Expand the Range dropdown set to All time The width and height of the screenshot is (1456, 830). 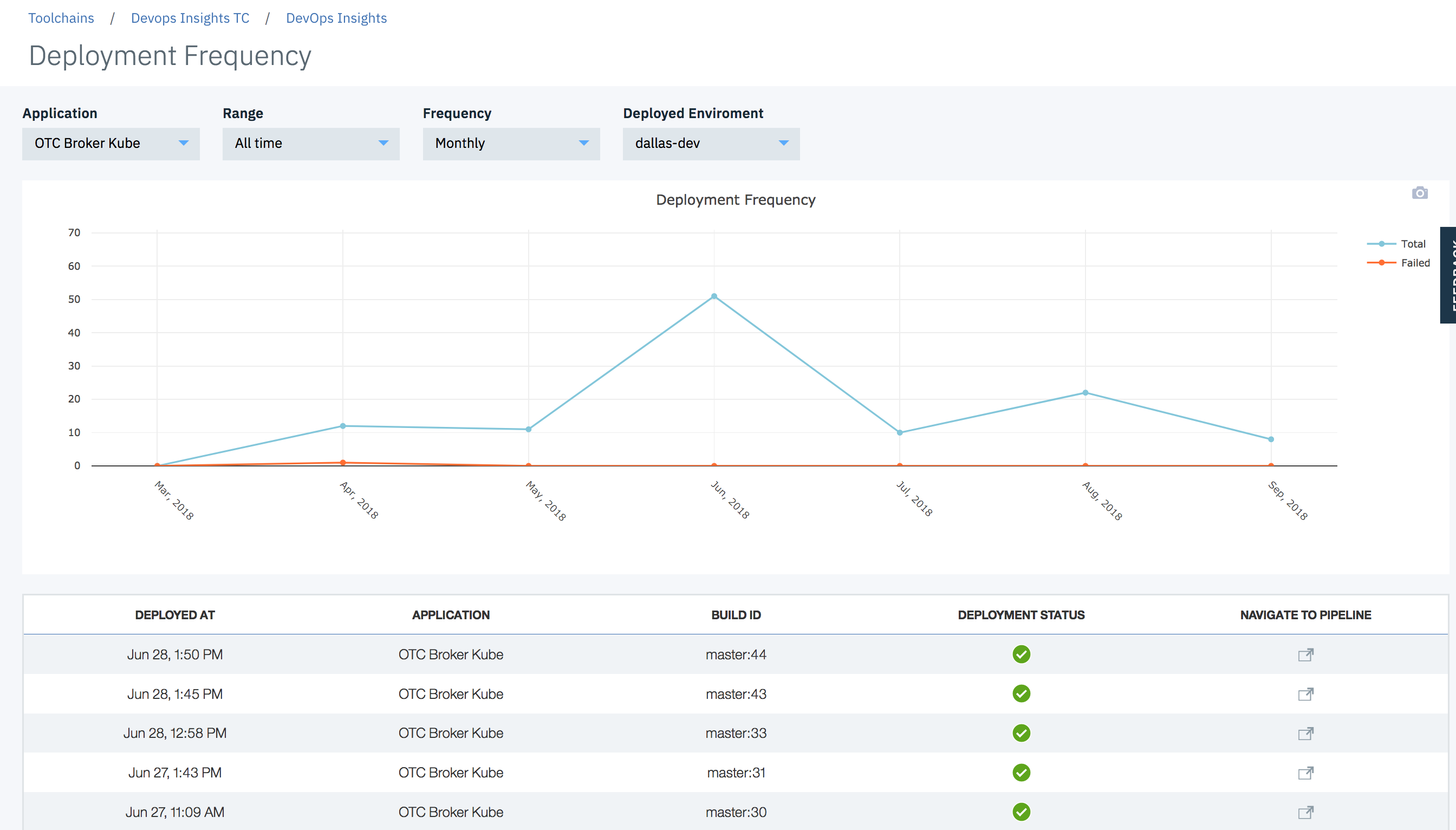pyautogui.click(x=311, y=144)
